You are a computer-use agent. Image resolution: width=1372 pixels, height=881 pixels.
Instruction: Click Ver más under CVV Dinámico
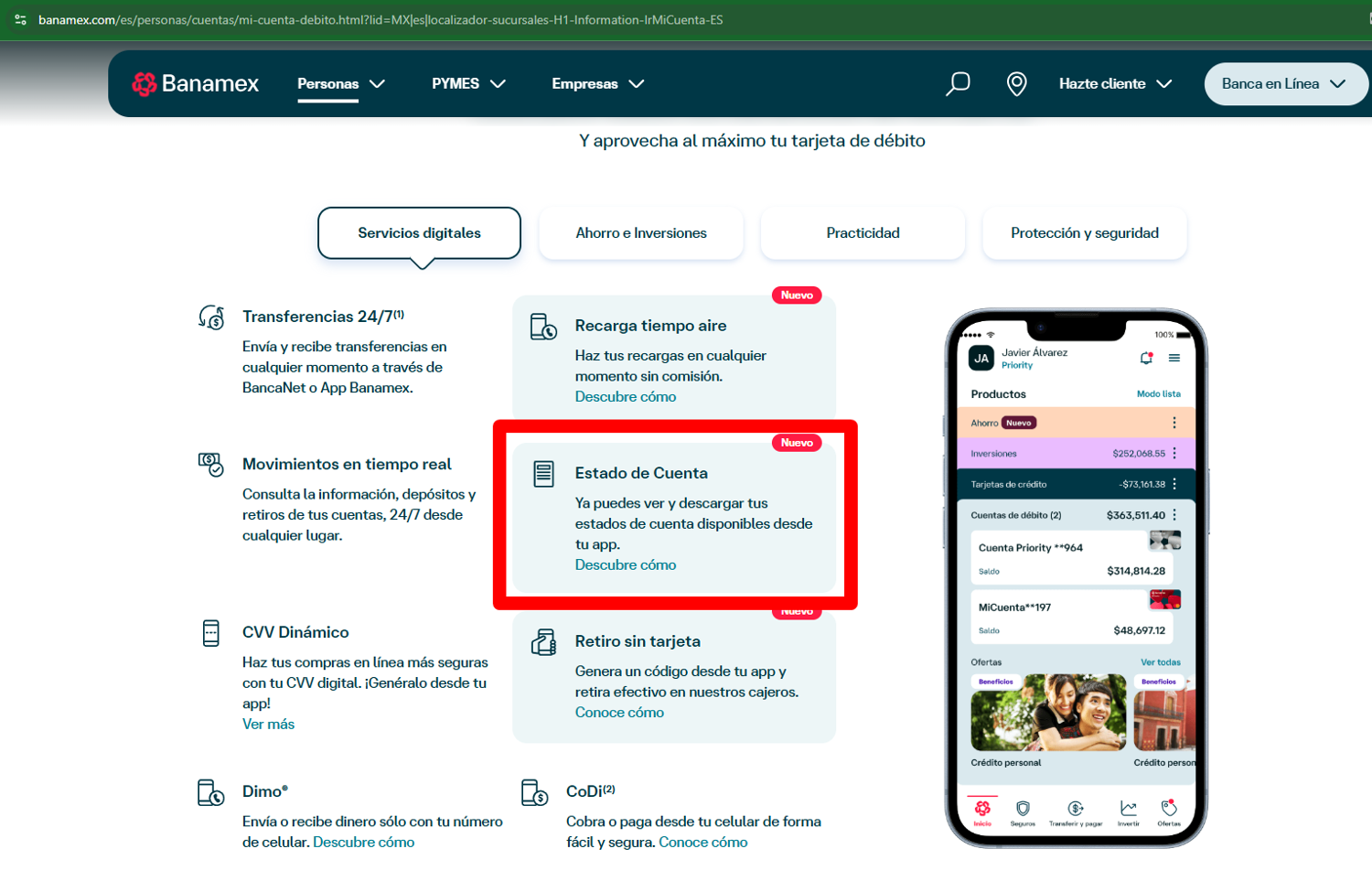pos(268,725)
